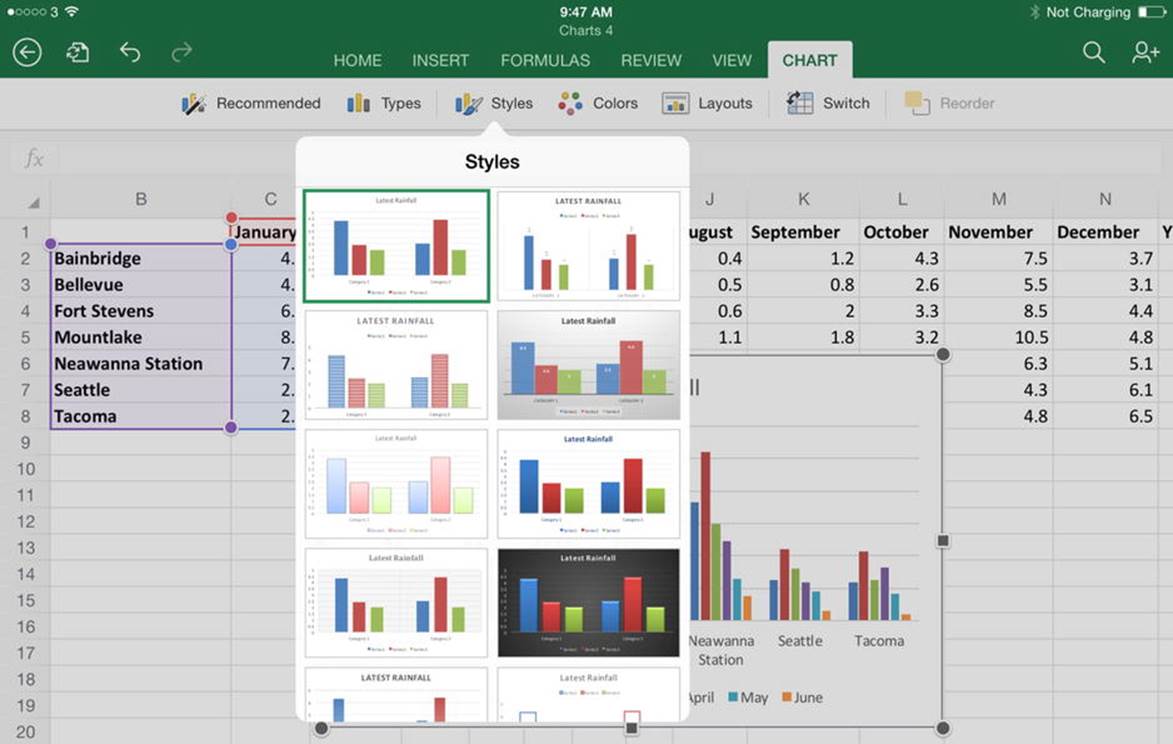The image size is (1173, 744).
Task: Open the chart Types menu
Action: point(384,103)
